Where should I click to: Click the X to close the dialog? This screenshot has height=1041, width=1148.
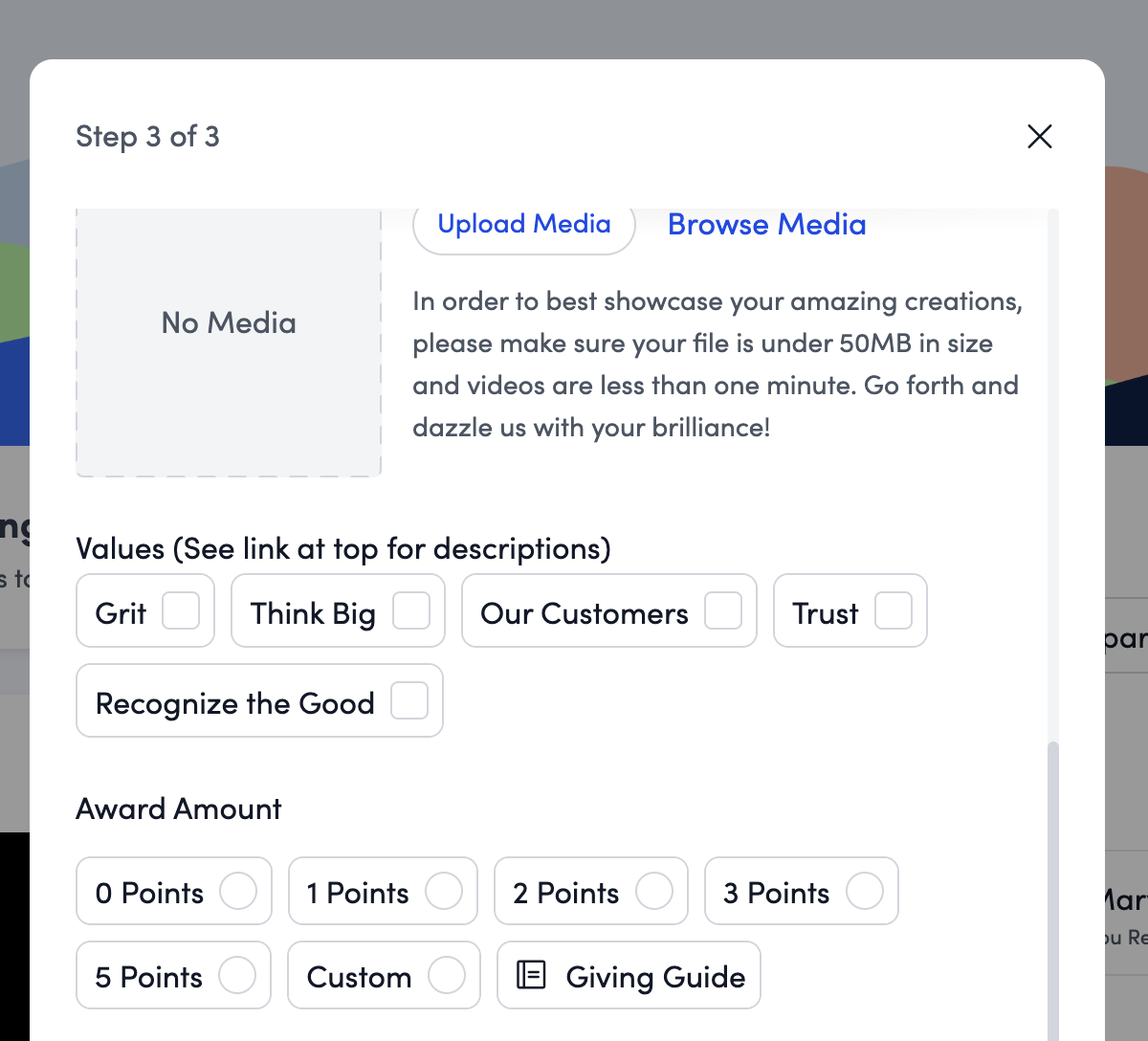[x=1039, y=136]
